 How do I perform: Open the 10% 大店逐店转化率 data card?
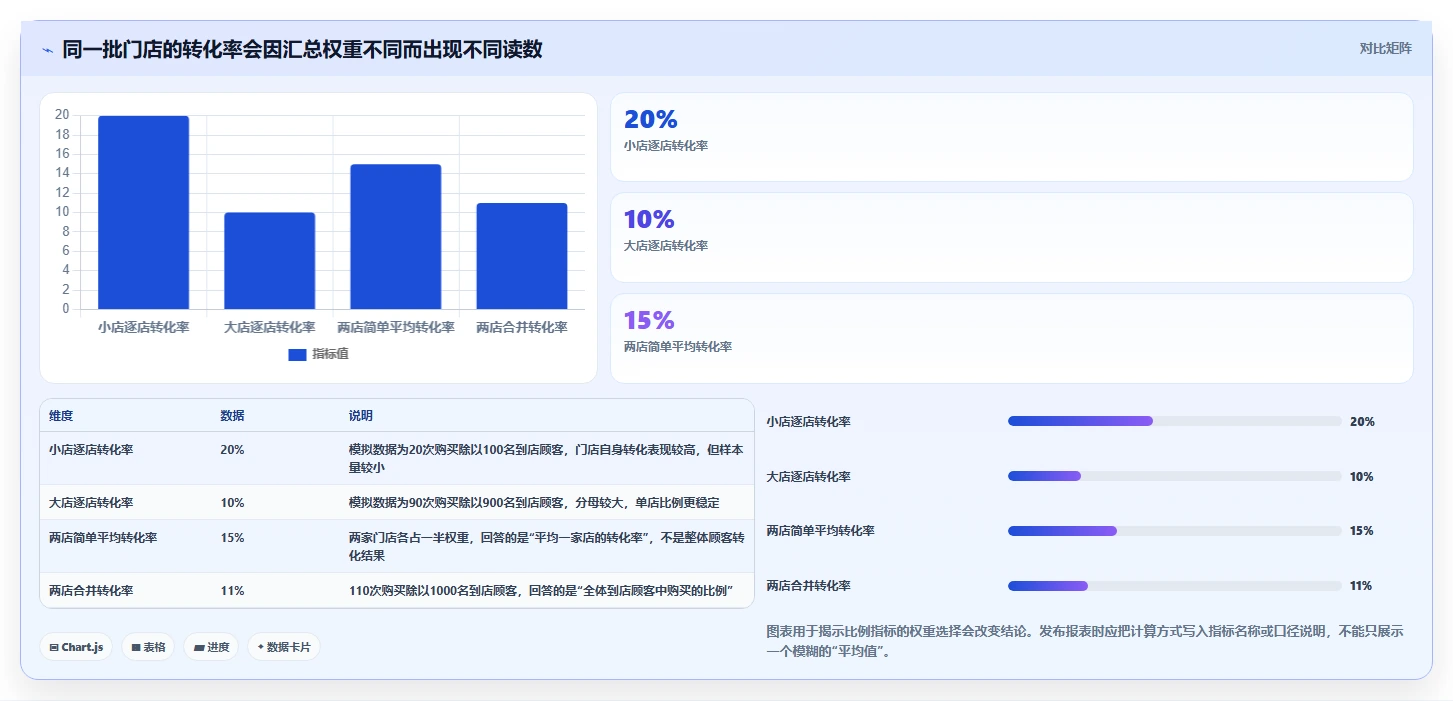1012,237
